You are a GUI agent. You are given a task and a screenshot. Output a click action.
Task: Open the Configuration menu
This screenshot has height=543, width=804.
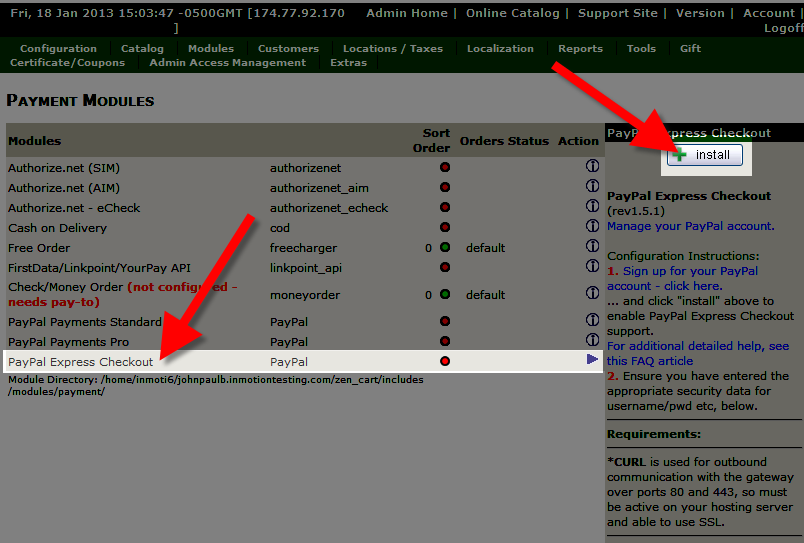[58, 48]
